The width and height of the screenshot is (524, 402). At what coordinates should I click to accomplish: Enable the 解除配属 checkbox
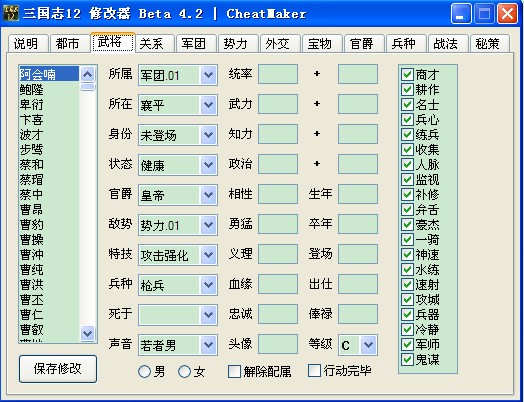point(234,371)
